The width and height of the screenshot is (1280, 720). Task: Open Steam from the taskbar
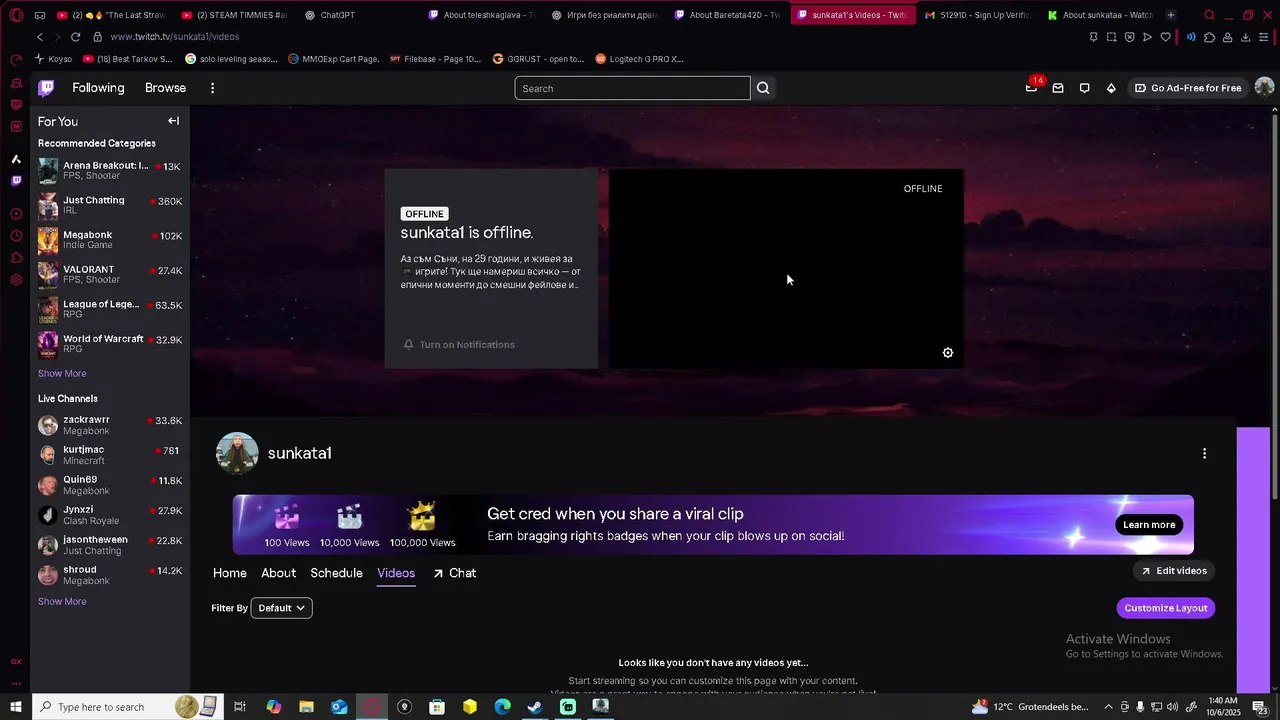[x=535, y=707]
